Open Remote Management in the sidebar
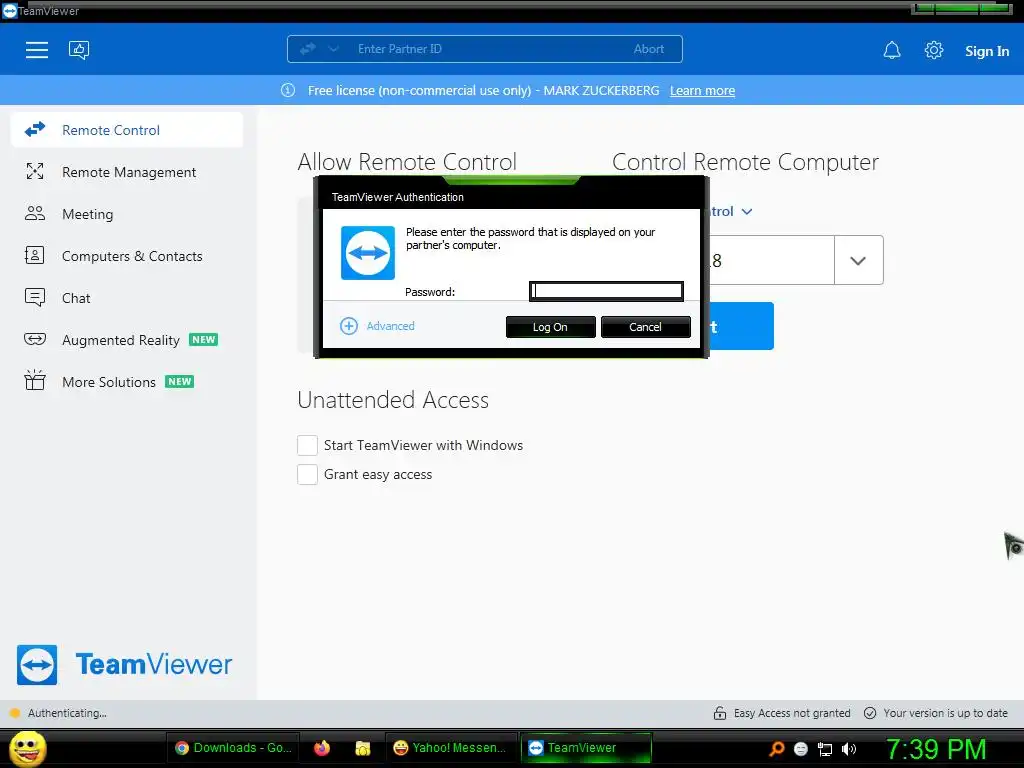This screenshot has height=768, width=1024. coord(127,172)
